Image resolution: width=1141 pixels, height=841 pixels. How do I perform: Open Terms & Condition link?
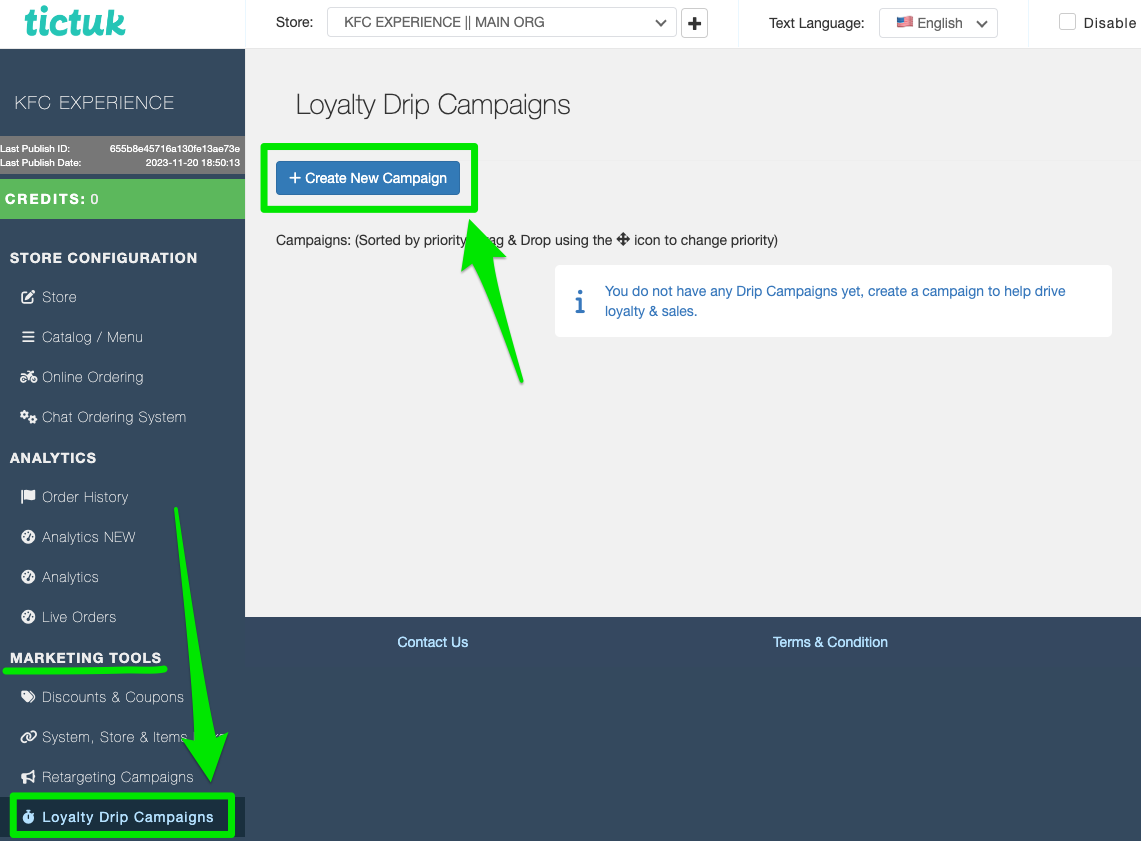point(830,642)
